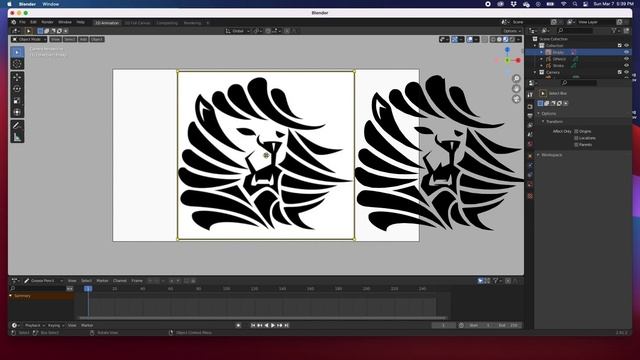Click the outliner filter funnel icon

point(614,31)
